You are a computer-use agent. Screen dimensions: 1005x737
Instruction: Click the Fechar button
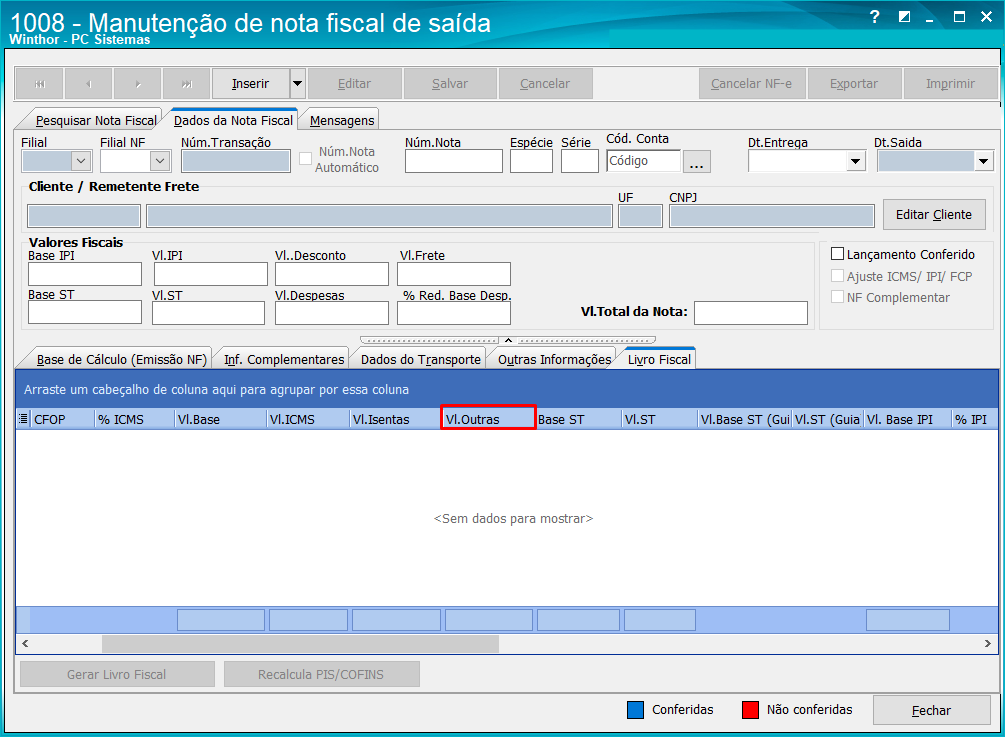931,710
